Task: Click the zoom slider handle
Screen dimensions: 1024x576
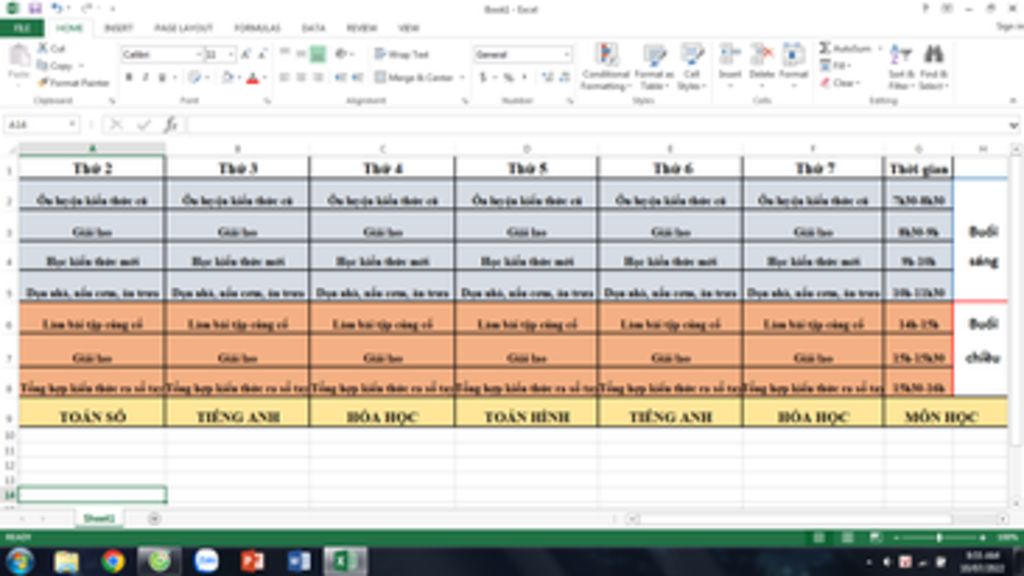Action: (x=939, y=537)
